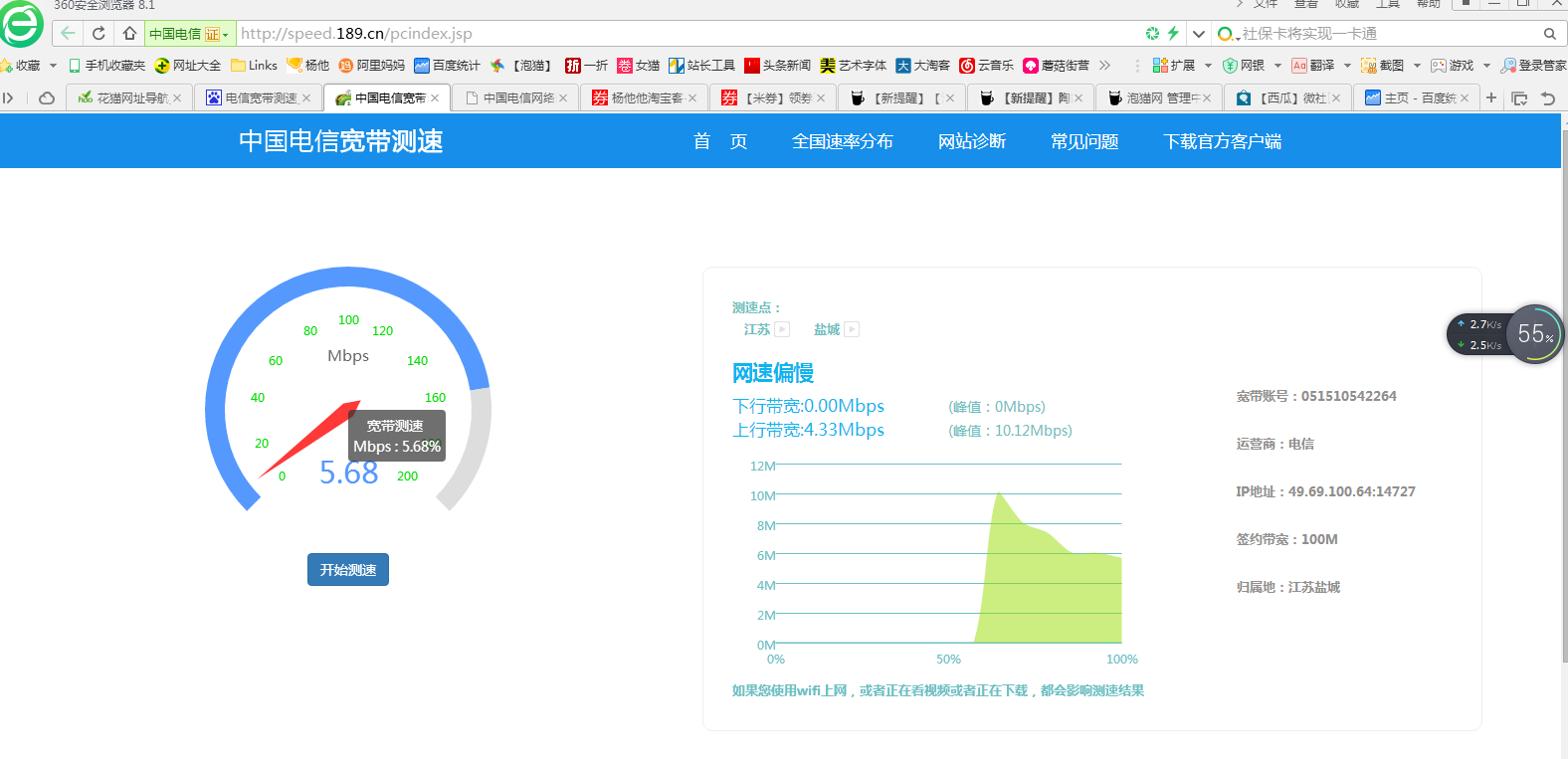Click the 55% memory accelerator ball

click(x=1535, y=334)
